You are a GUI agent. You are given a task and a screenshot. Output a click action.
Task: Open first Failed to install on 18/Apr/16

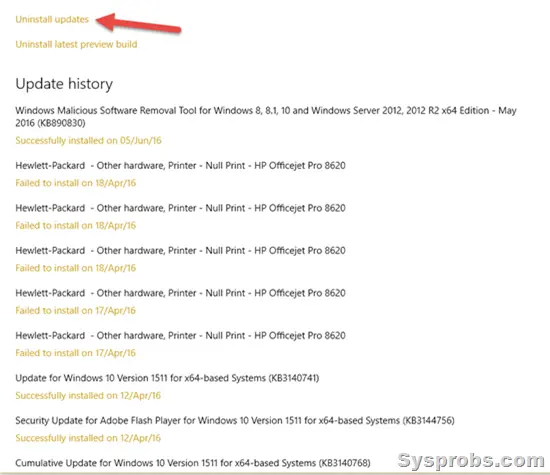[75, 183]
